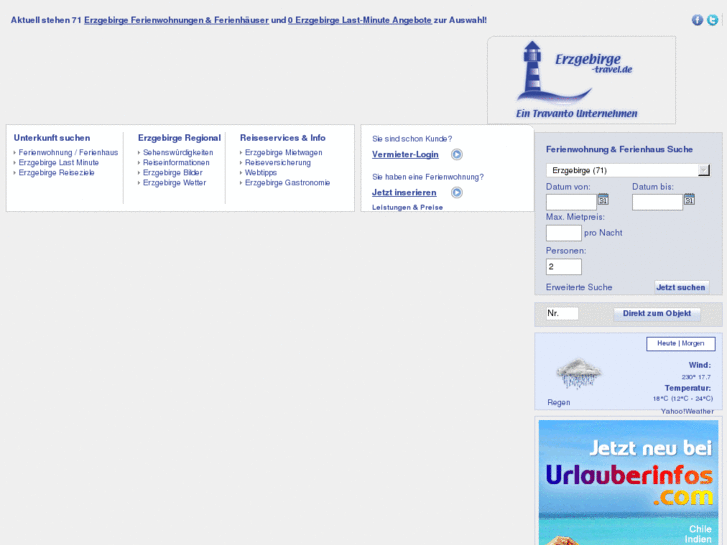
Task: Open Leistungen & Preise link
Action: tap(408, 207)
